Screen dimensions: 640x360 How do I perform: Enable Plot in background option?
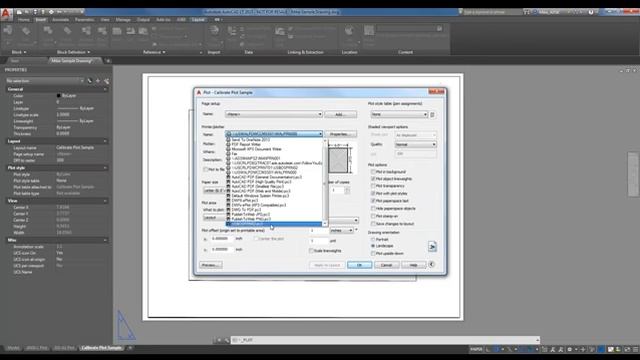coord(373,172)
